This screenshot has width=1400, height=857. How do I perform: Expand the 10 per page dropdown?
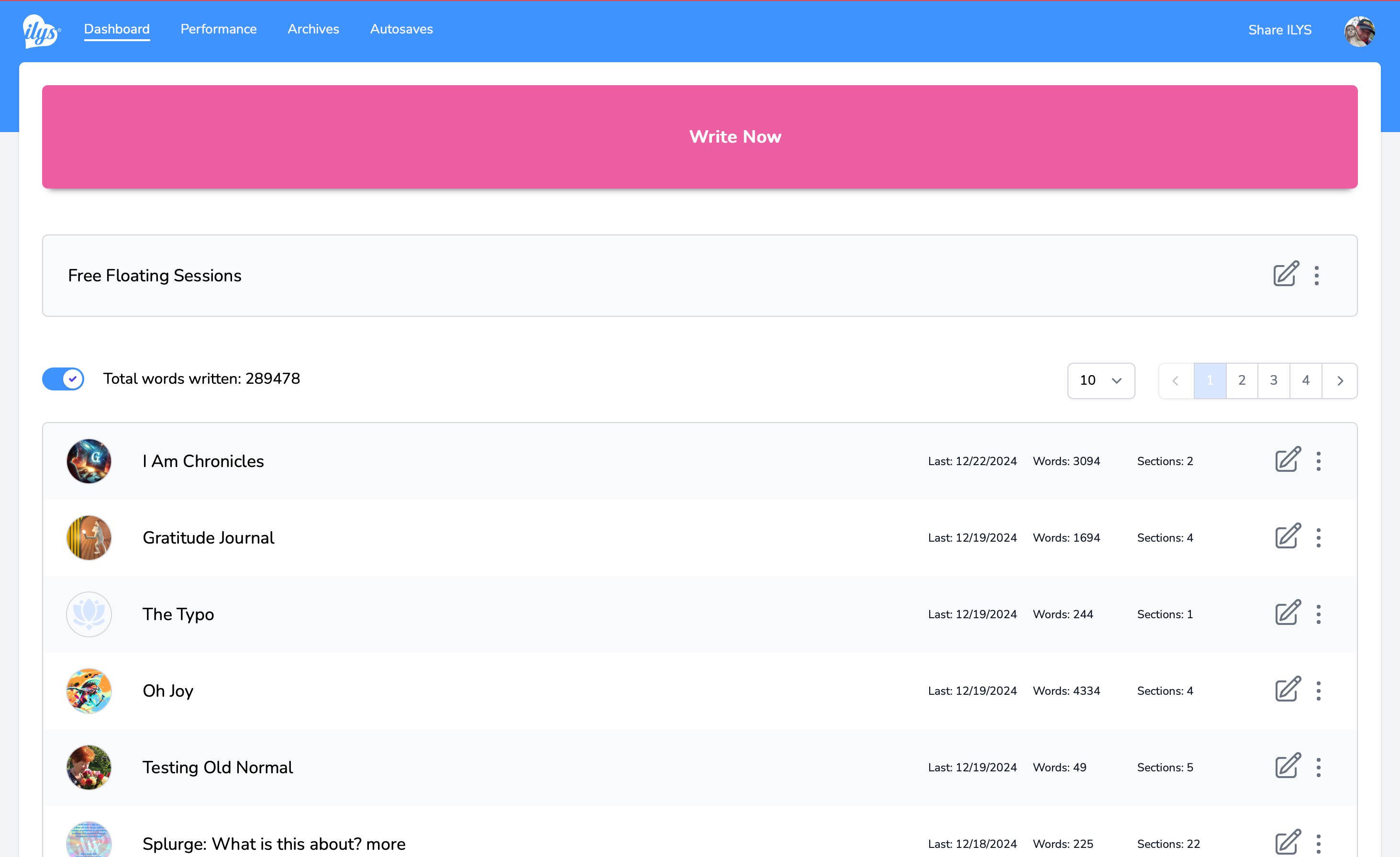(1100, 380)
